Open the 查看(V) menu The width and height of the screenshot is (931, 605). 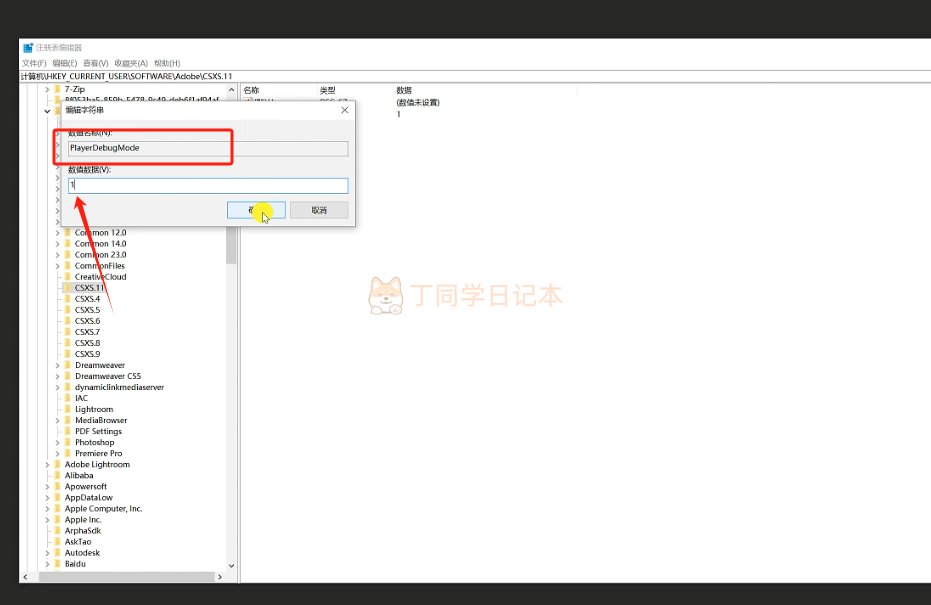[x=96, y=63]
